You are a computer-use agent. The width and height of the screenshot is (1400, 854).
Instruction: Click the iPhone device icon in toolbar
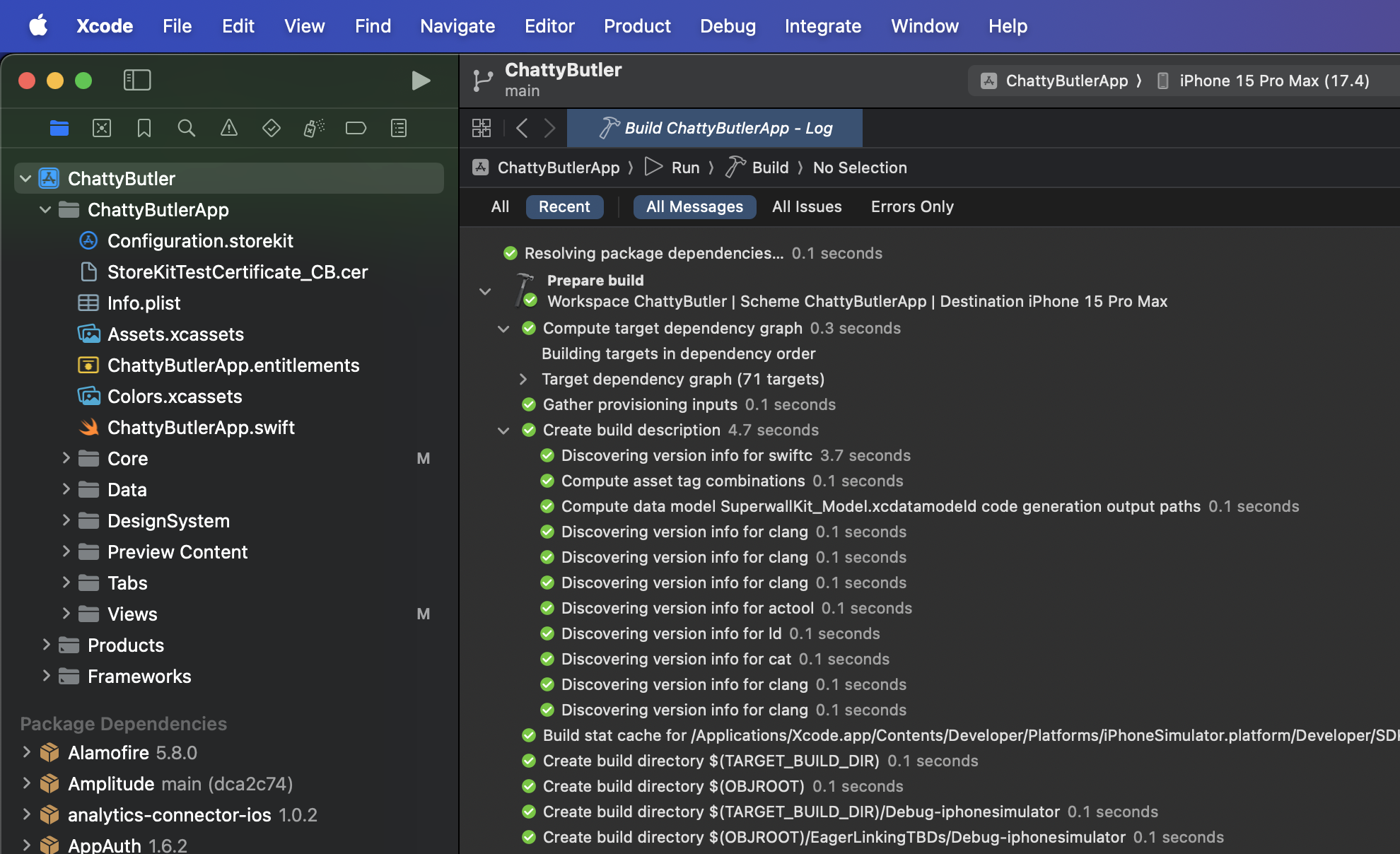[x=1162, y=81]
